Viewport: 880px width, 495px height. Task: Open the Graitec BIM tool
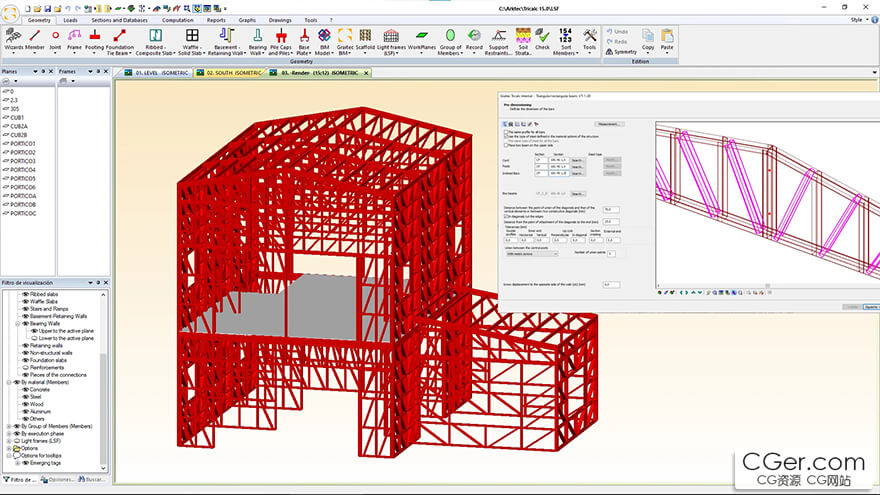[x=345, y=42]
